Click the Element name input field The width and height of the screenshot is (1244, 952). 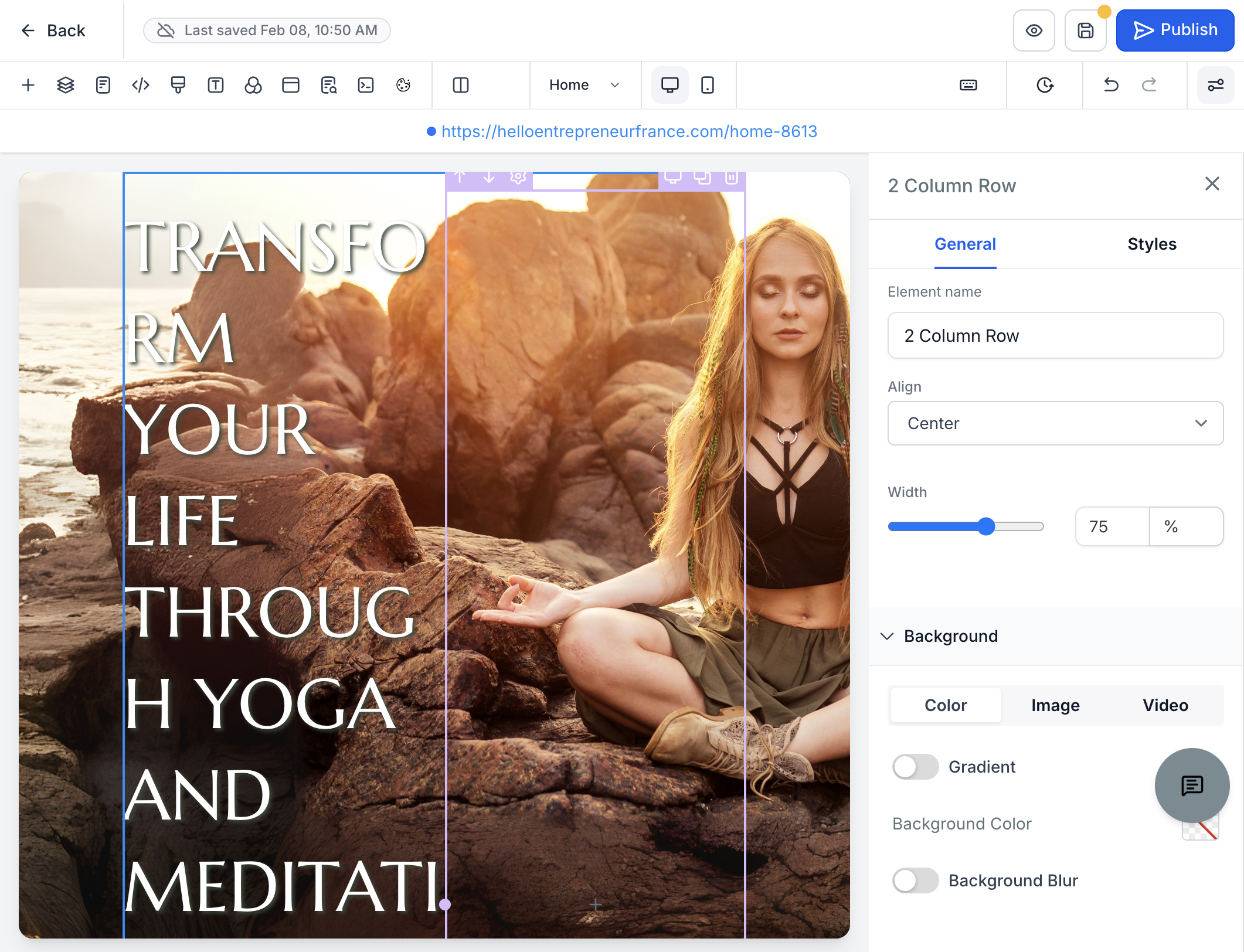pos(1055,335)
